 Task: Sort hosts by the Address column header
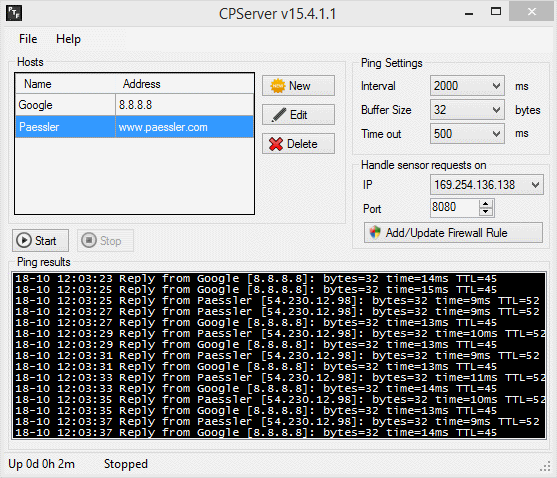pyautogui.click(x=185, y=84)
